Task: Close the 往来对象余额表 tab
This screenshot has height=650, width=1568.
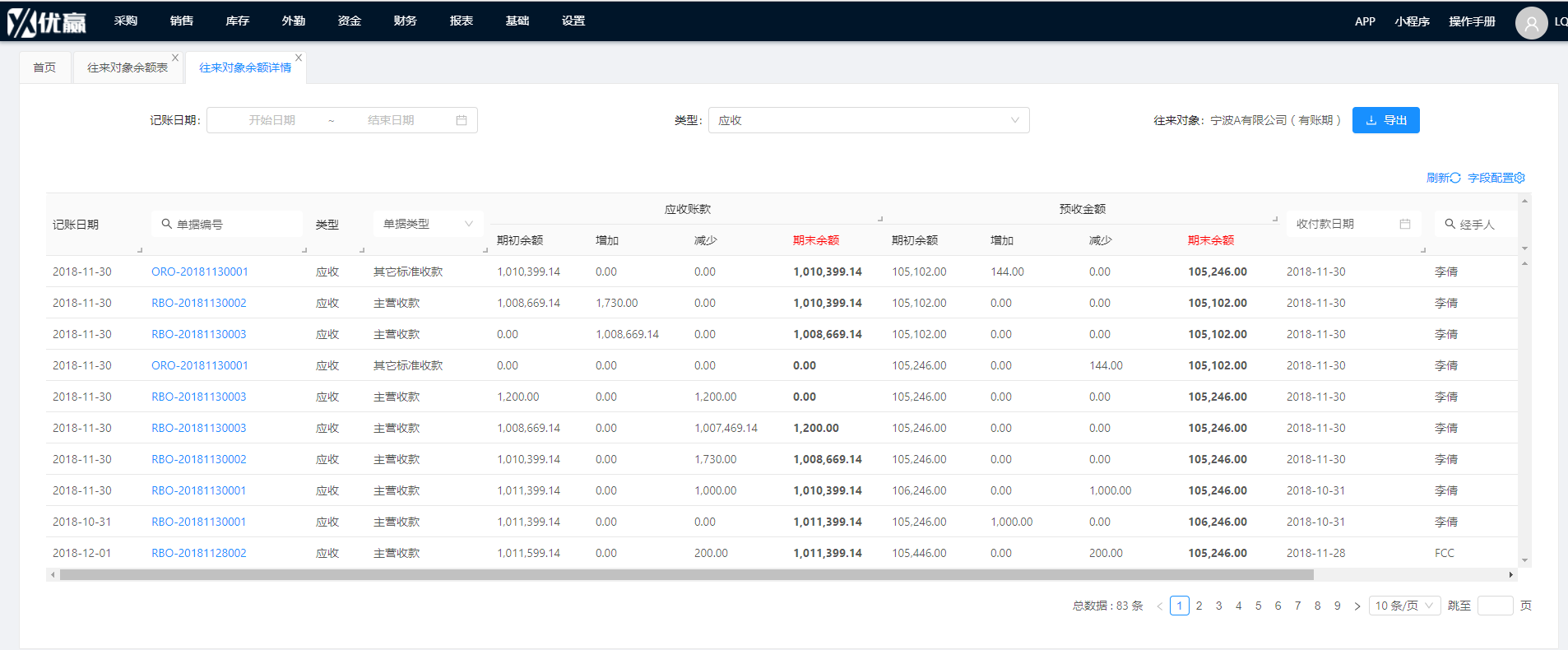Action: 175,58
